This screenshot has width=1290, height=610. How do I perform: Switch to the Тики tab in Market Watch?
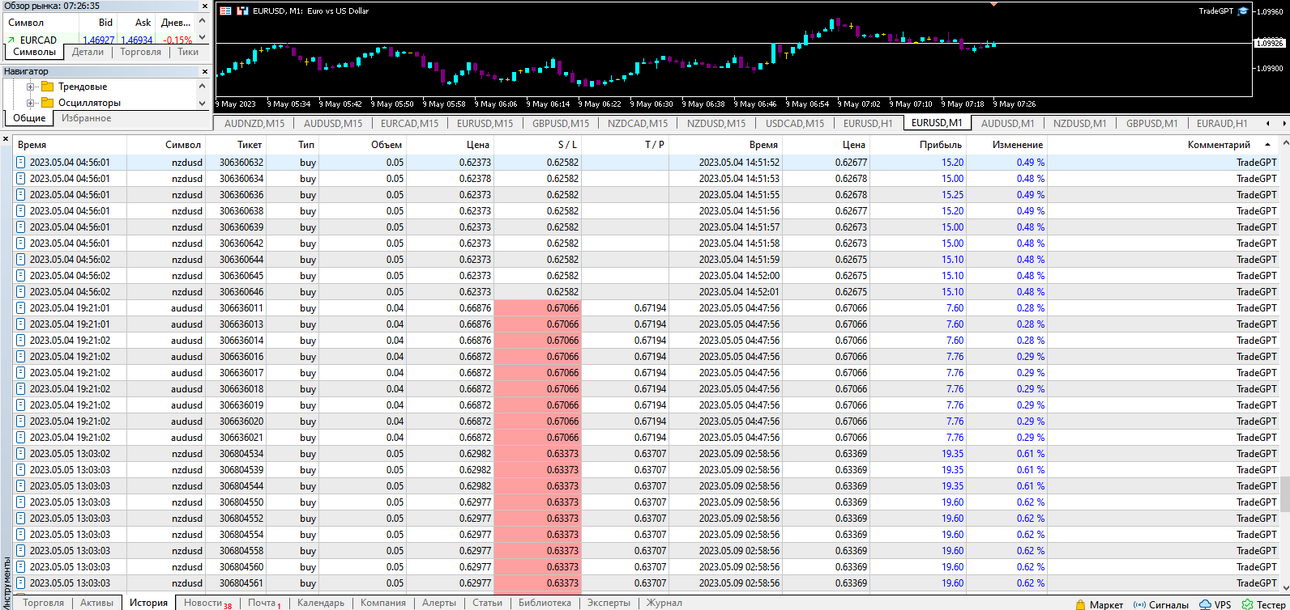[187, 52]
